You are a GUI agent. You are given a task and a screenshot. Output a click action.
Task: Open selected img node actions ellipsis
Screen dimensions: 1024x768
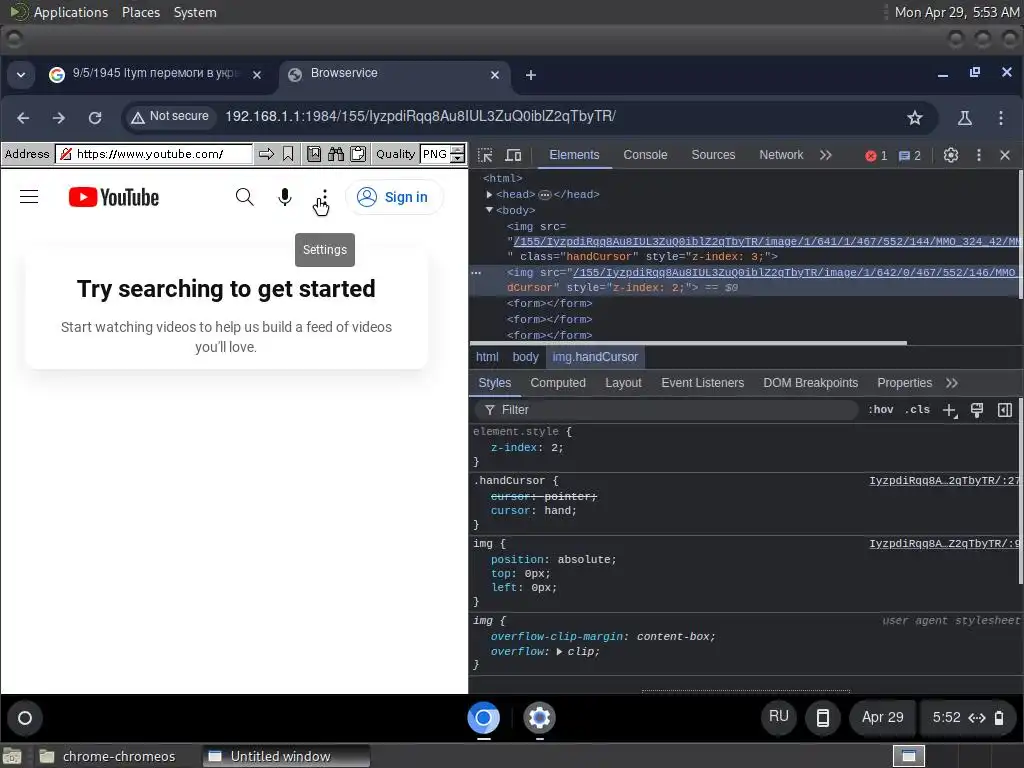pyautogui.click(x=476, y=273)
